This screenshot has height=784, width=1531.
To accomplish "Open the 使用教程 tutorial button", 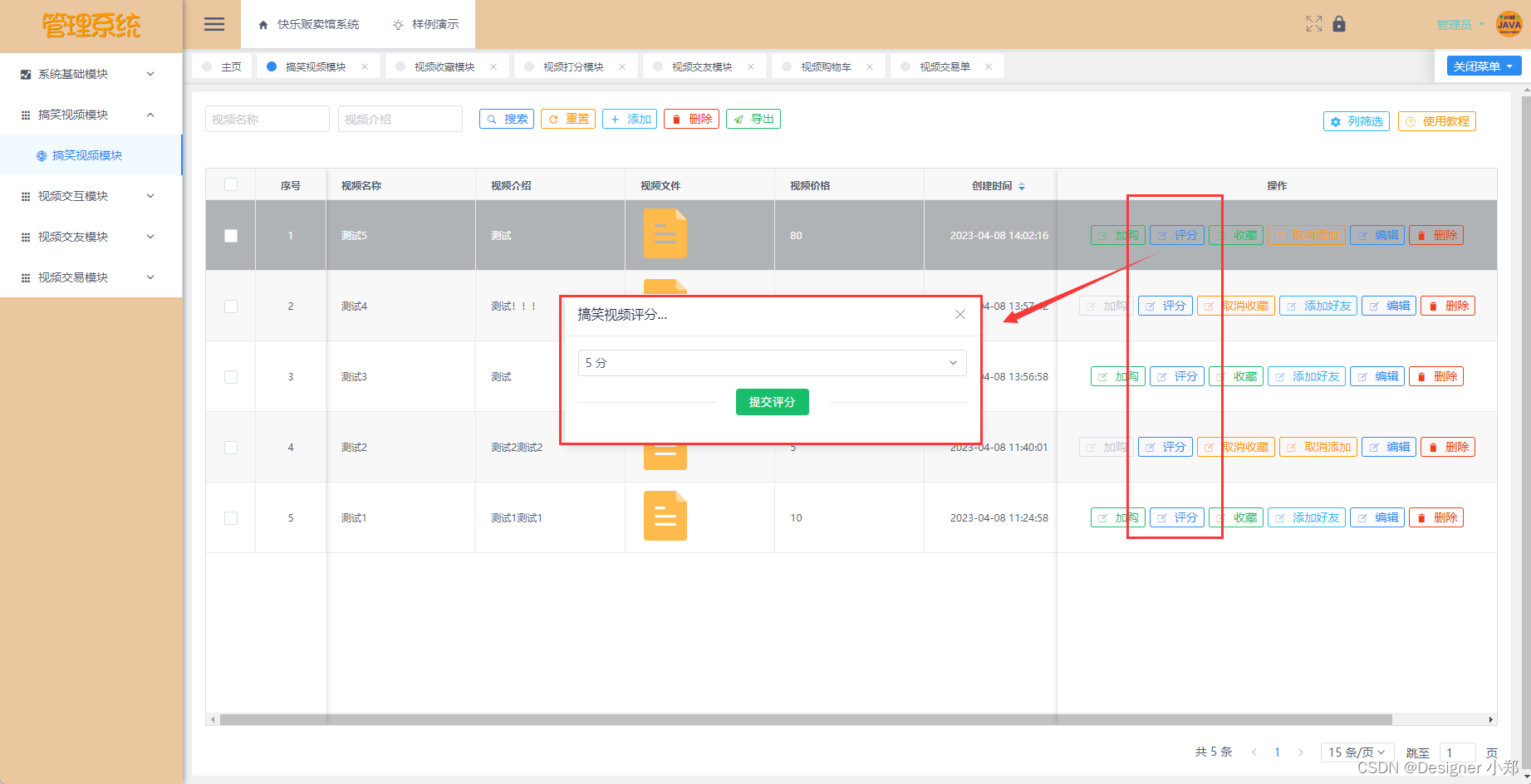I will pyautogui.click(x=1437, y=121).
